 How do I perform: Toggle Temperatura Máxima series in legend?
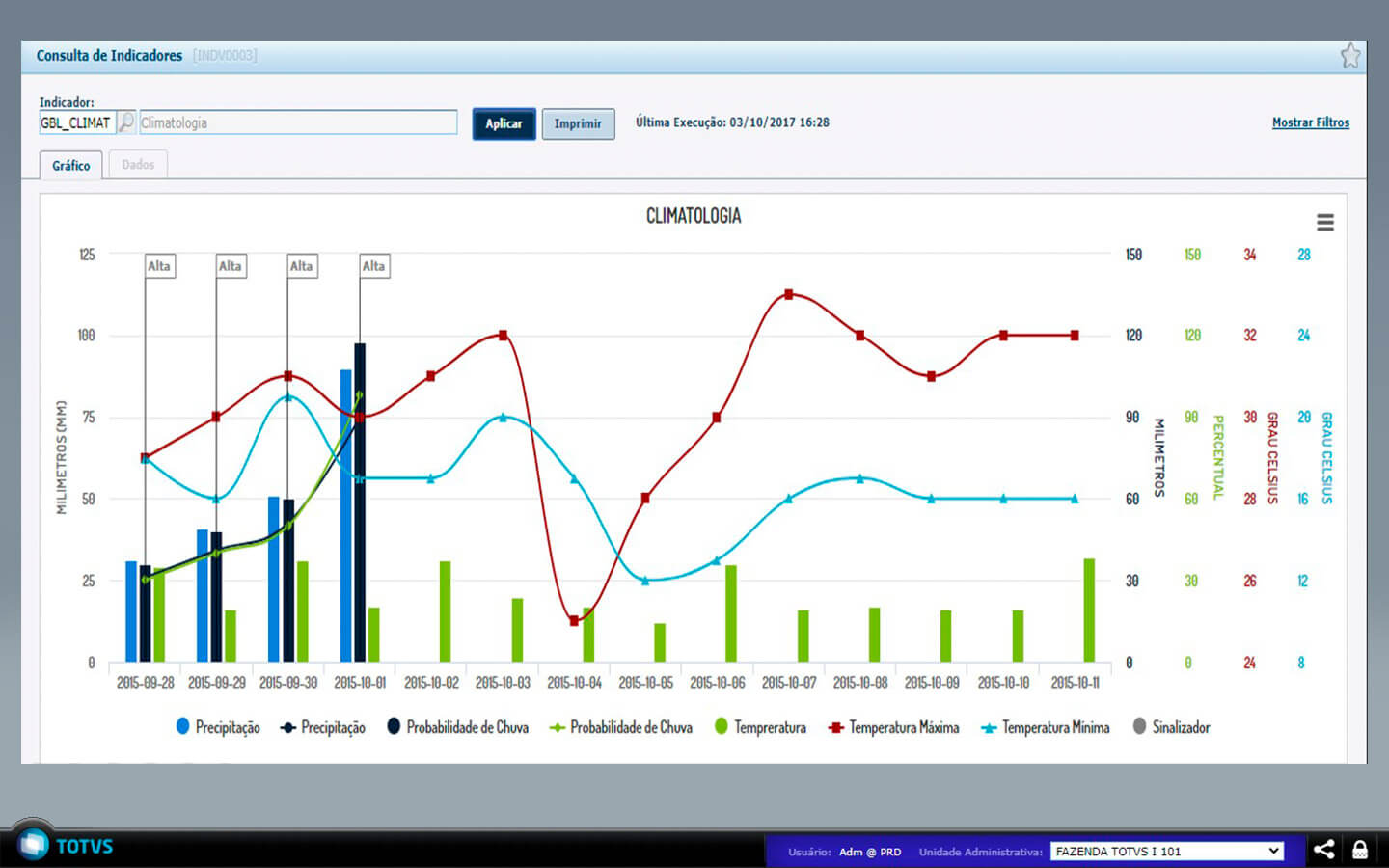coord(893,727)
